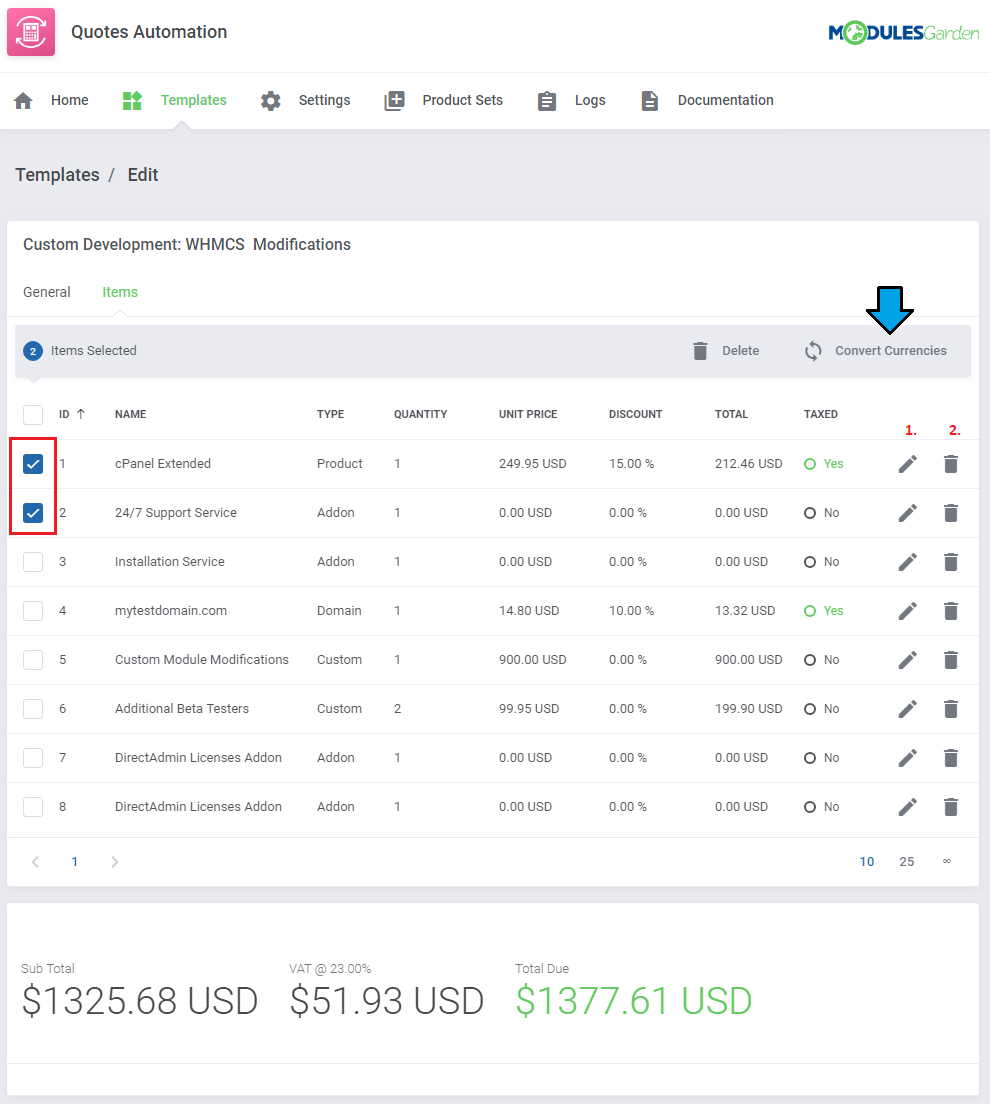The height and width of the screenshot is (1104, 990).
Task: Check the row 7 DirectAdmin checkbox
Action: pyautogui.click(x=33, y=758)
